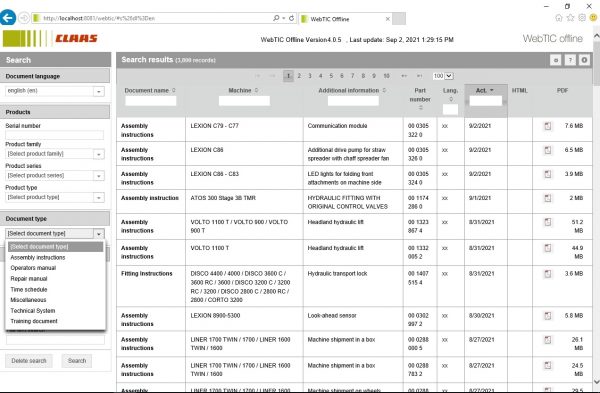
Task: Expand the Document language dropdown
Action: 99,91
